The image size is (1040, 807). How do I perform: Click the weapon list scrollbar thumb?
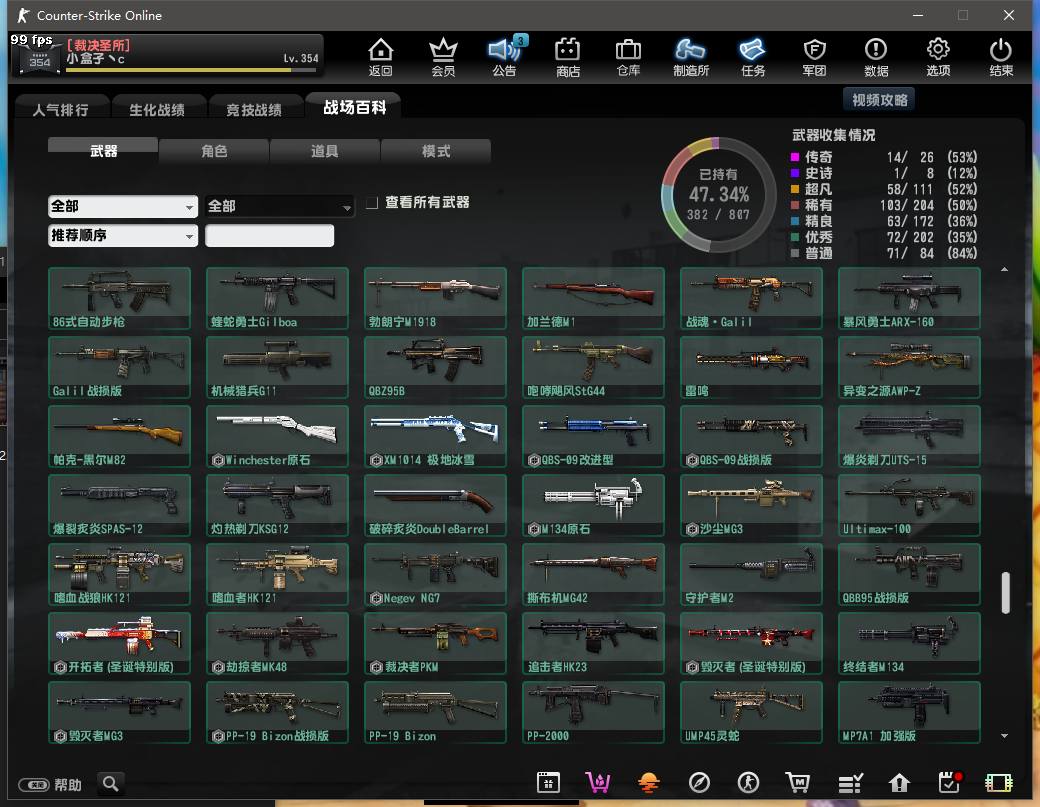point(1005,592)
